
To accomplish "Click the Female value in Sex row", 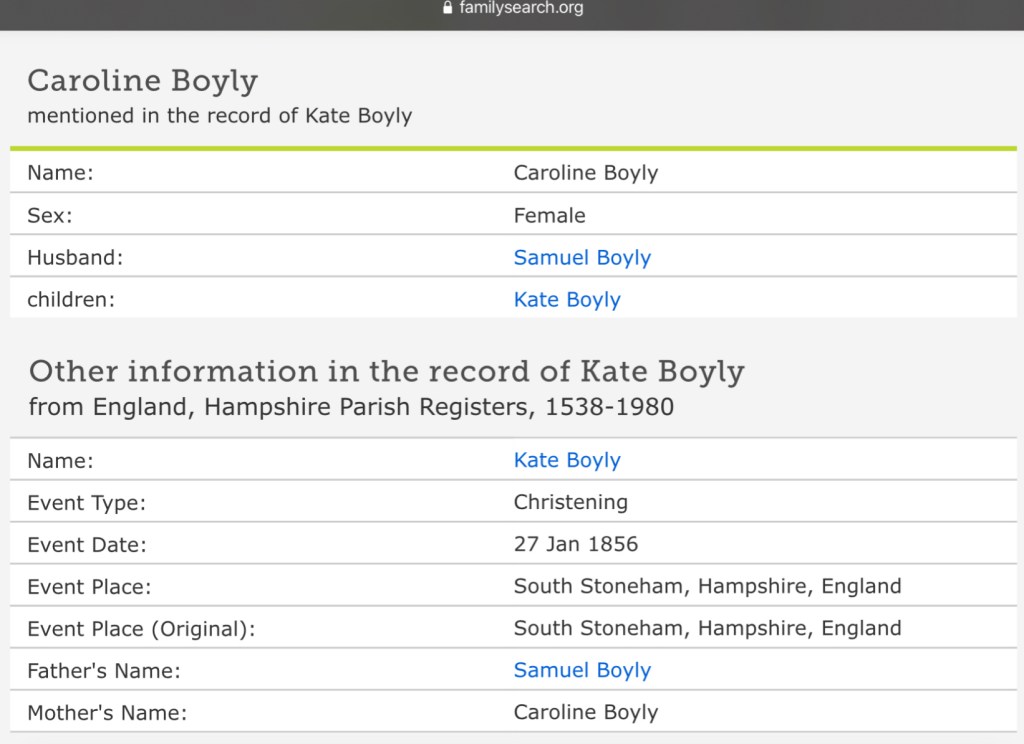I will click(x=549, y=215).
